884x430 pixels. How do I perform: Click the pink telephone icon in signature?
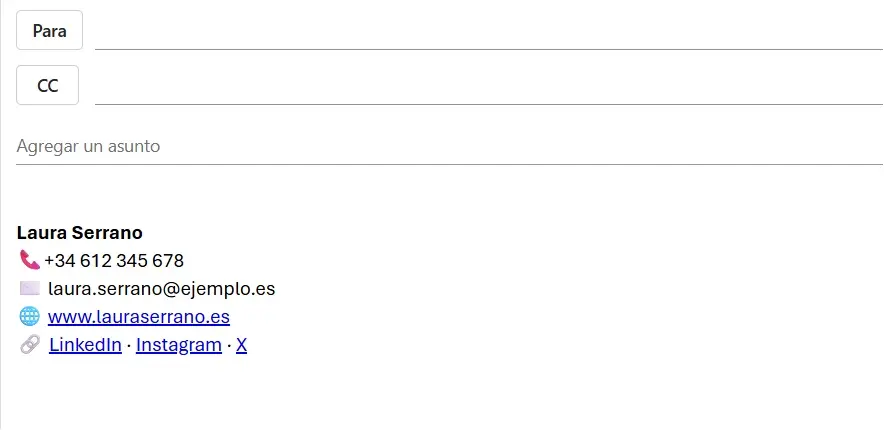click(29, 260)
